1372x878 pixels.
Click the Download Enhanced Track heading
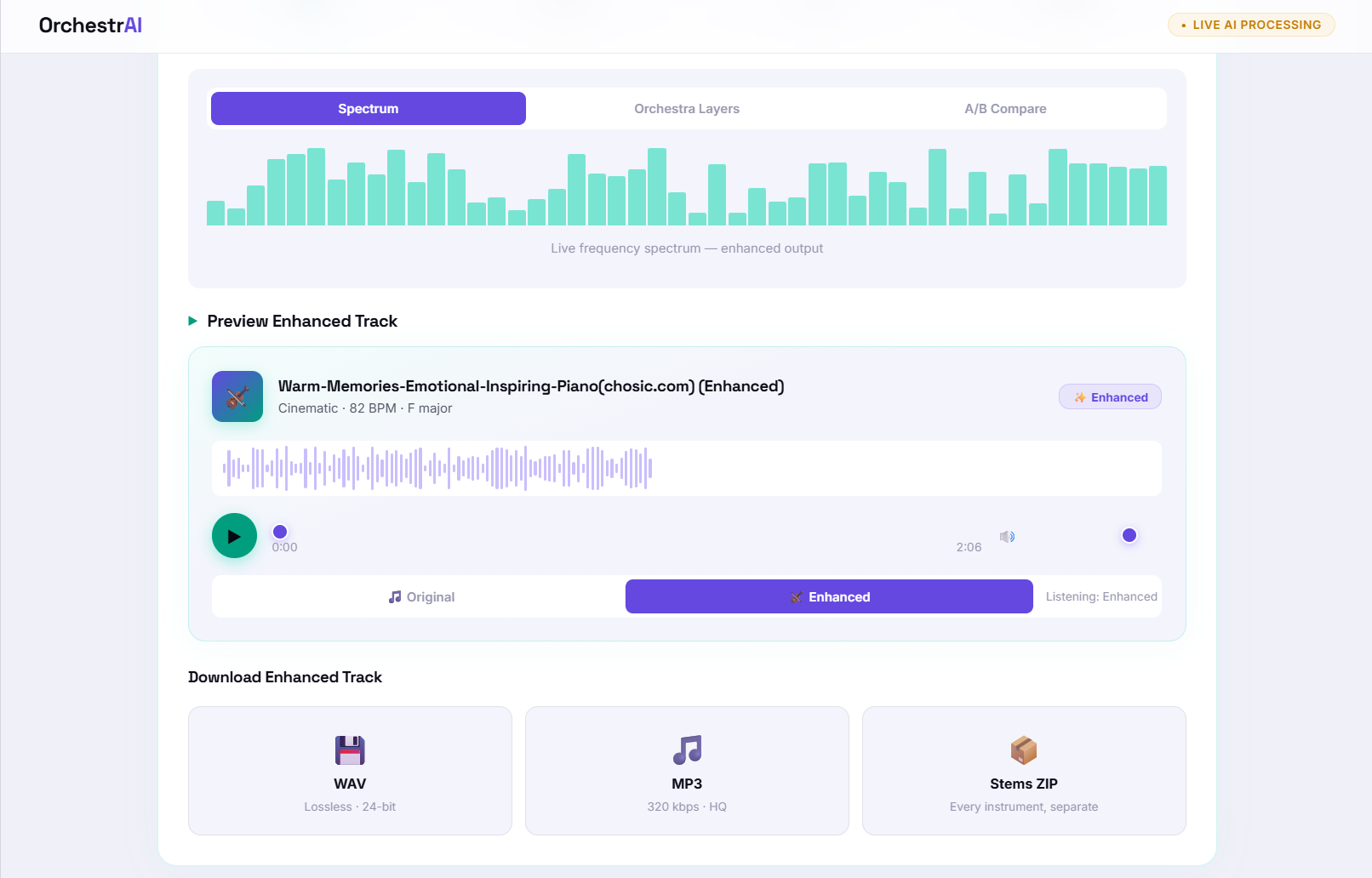point(285,677)
